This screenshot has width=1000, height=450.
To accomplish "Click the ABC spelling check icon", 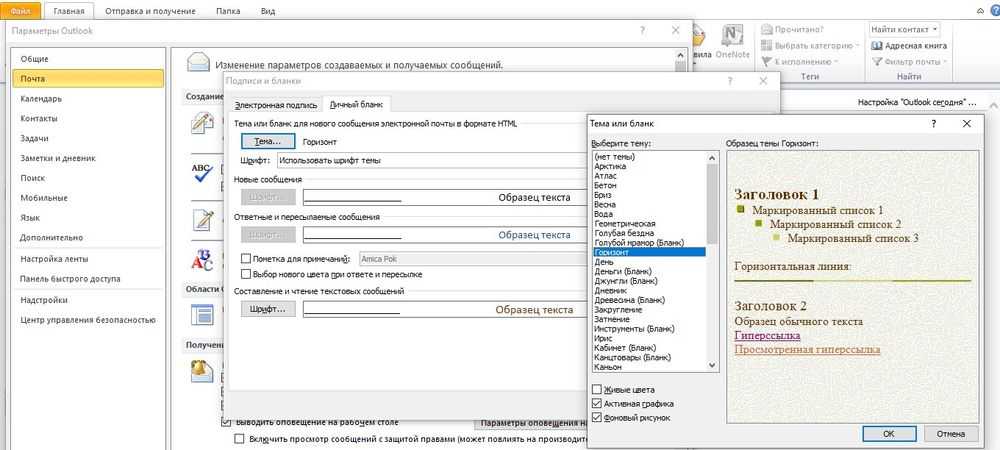I will point(203,174).
